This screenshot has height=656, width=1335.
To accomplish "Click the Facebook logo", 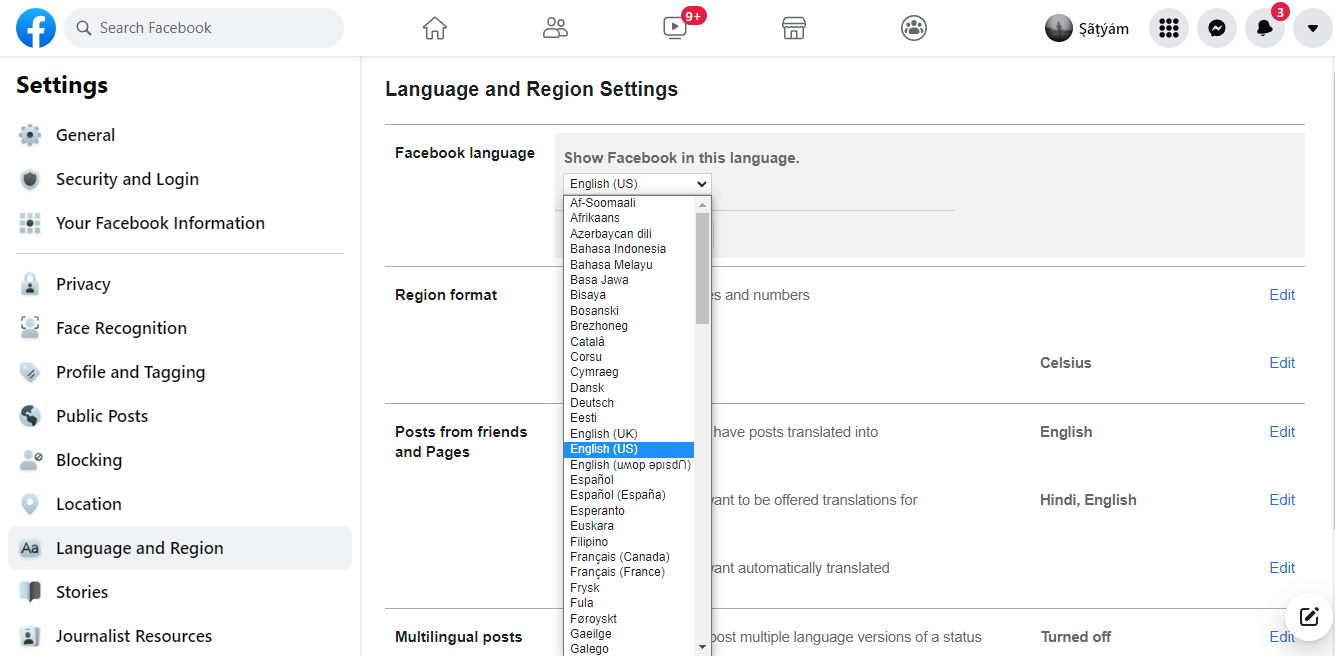I will (36, 28).
